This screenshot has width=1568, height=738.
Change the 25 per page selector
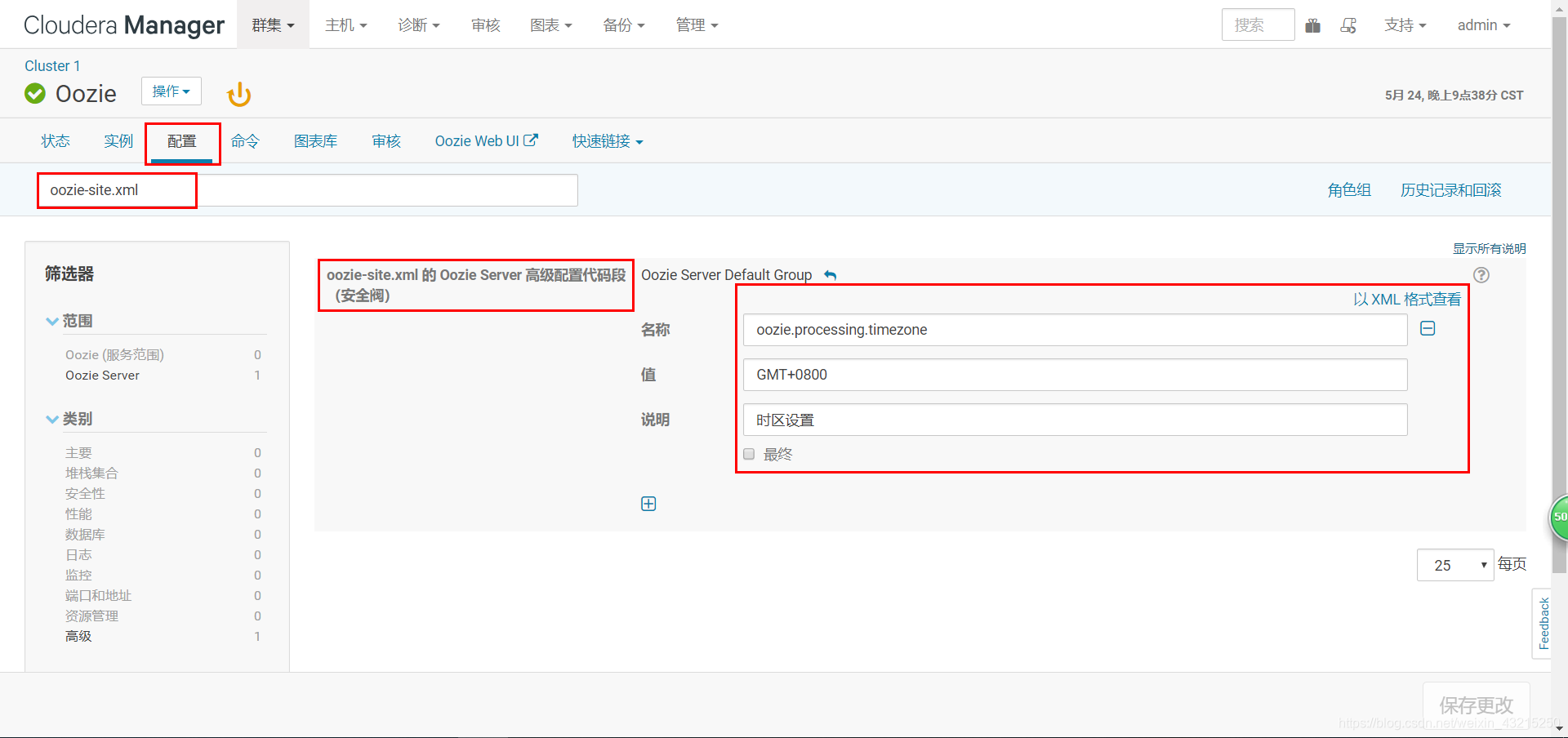coord(1455,565)
